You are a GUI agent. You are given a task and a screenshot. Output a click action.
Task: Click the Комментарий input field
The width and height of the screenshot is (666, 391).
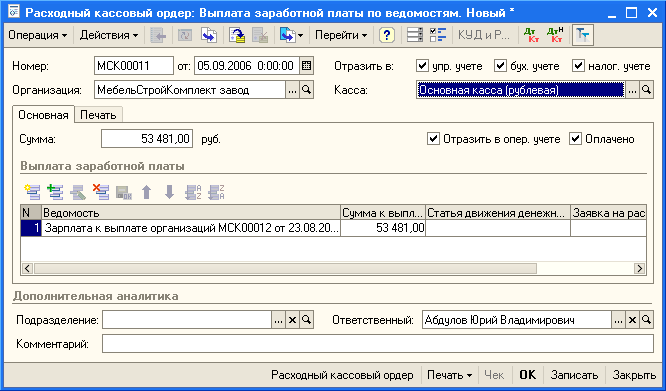click(x=378, y=343)
